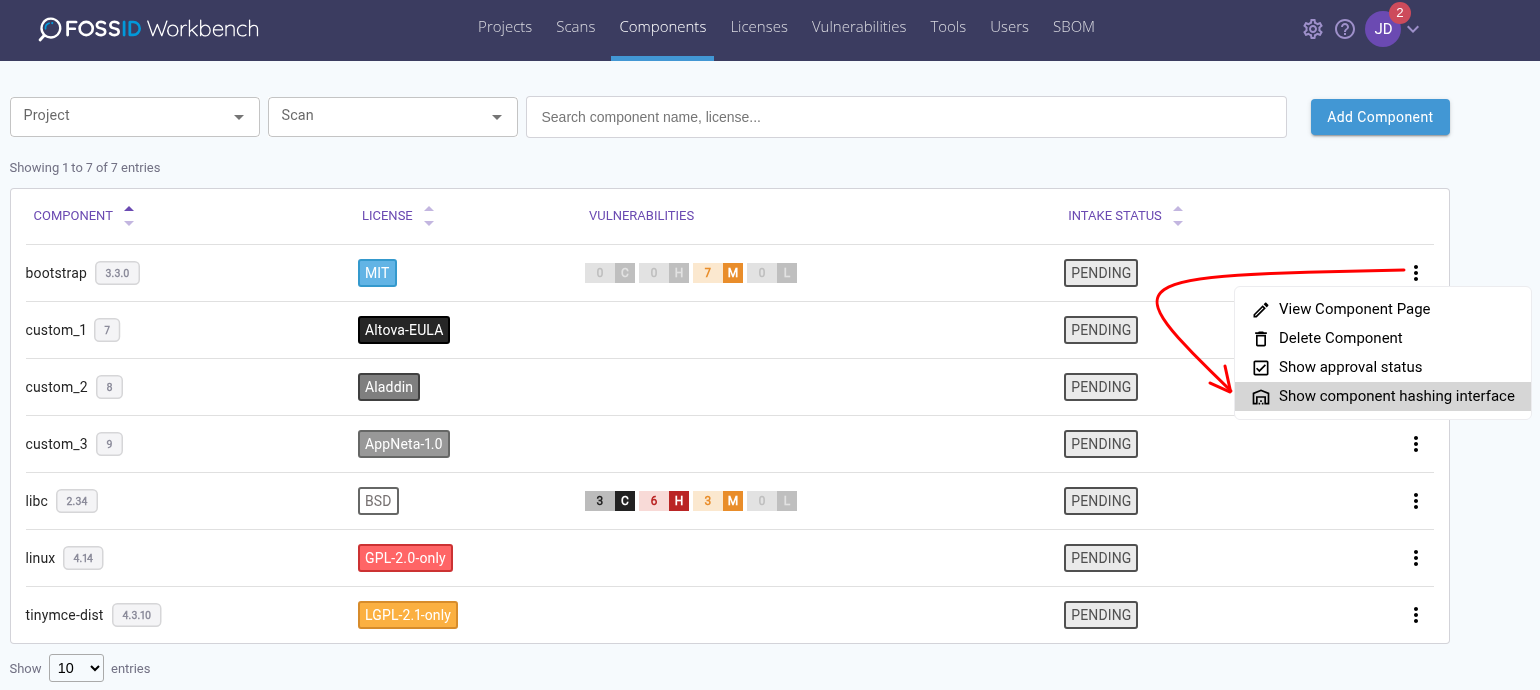This screenshot has height=690, width=1540.
Task: Click the custom_3 component name
Action: coord(57,444)
